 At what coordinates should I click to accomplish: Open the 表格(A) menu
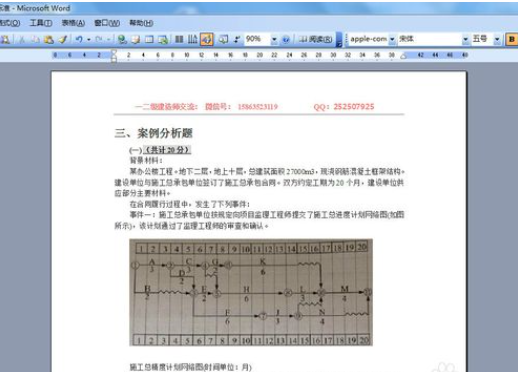[73, 23]
